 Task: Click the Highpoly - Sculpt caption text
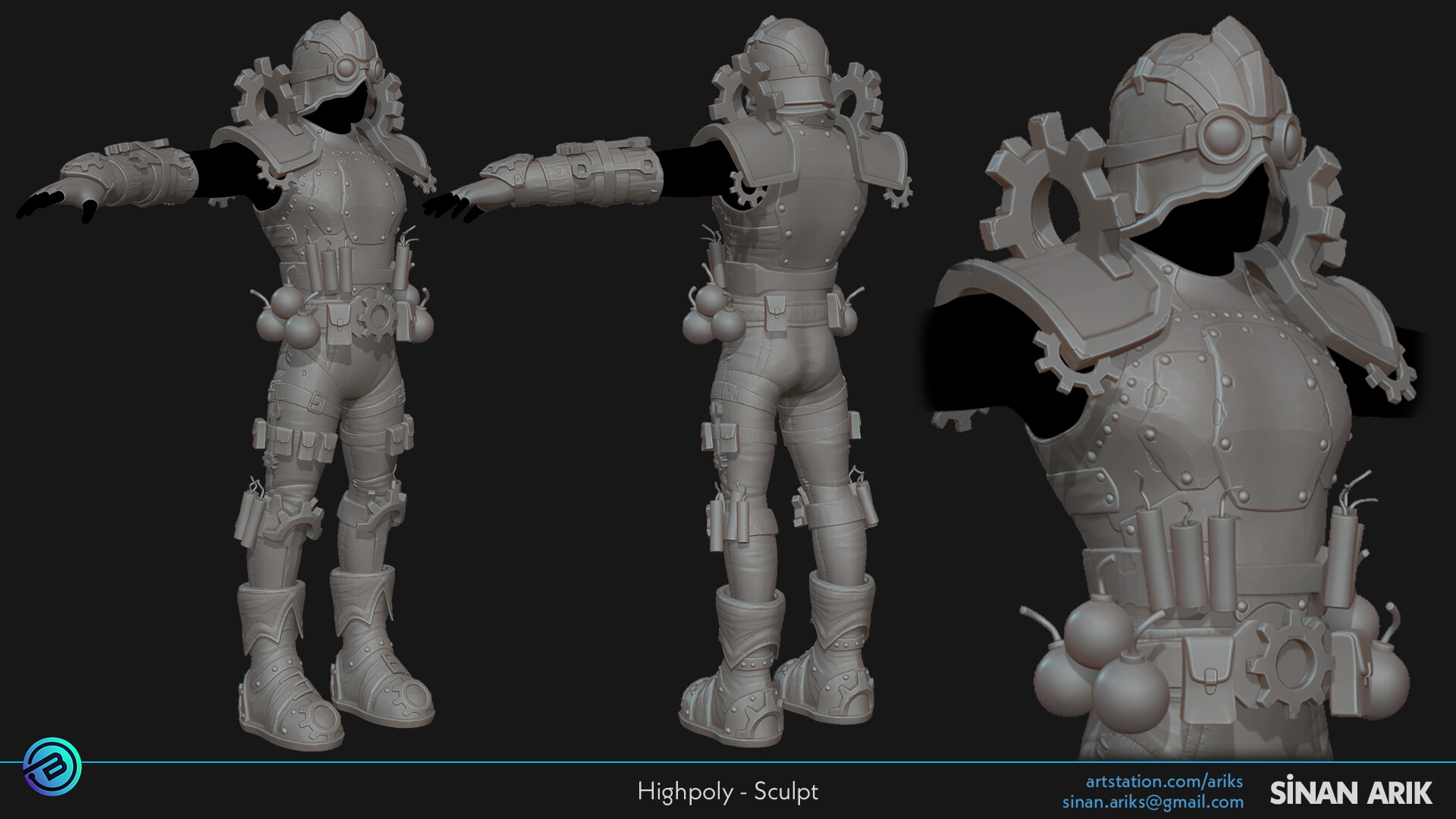[728, 792]
